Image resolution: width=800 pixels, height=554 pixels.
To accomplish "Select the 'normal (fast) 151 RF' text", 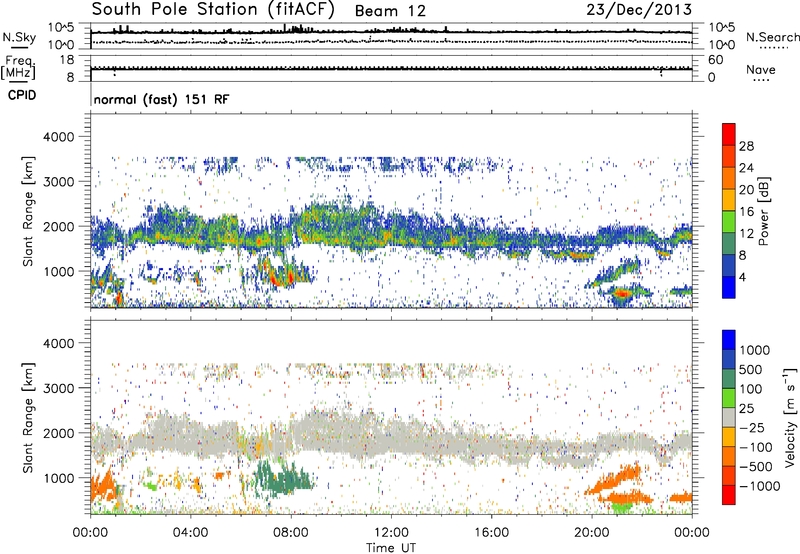I will pyautogui.click(x=161, y=99).
